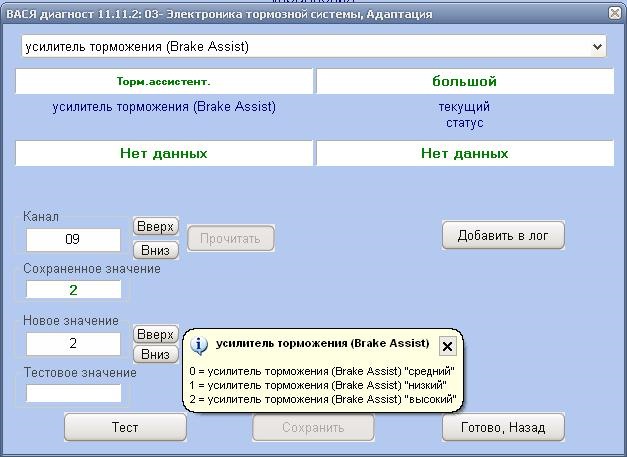Click the Готово, Назад button

pos(503,427)
